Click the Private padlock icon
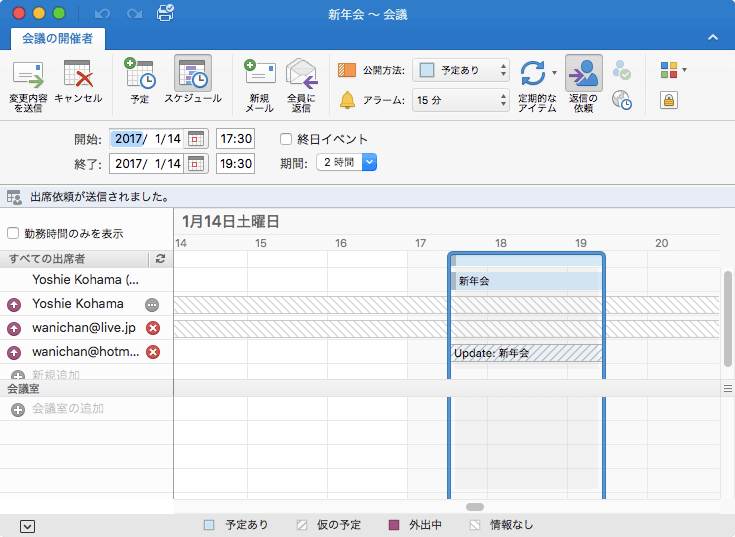This screenshot has width=735, height=537. coord(669,100)
